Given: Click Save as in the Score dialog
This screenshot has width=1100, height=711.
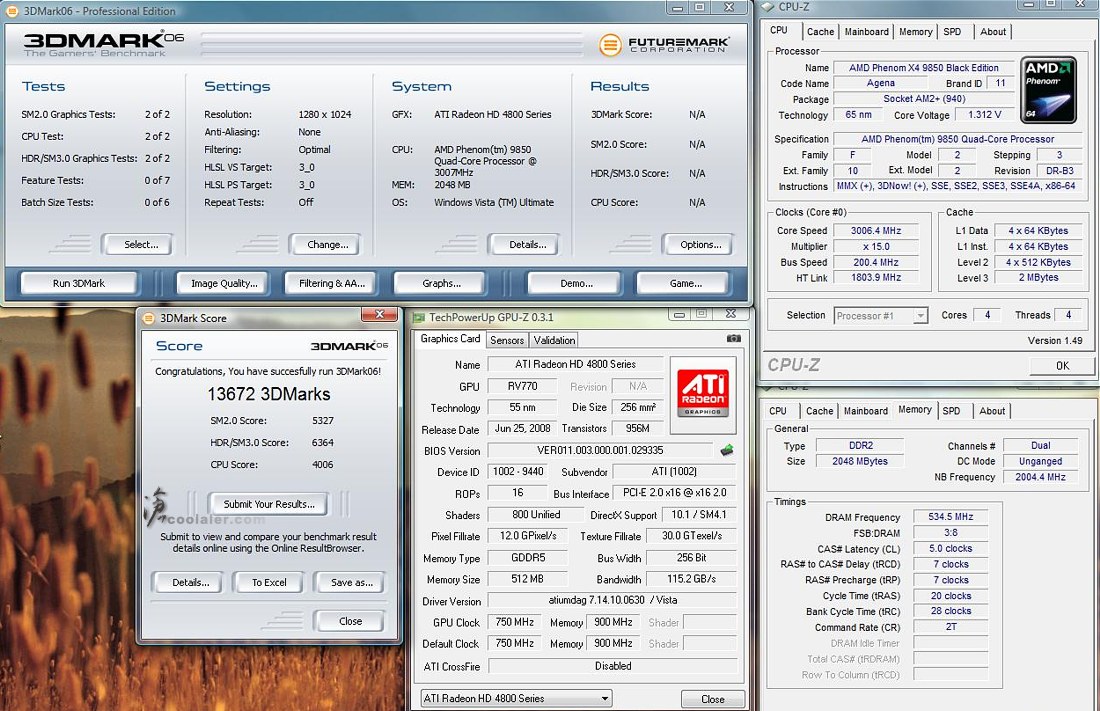Looking at the screenshot, I should 351,583.
